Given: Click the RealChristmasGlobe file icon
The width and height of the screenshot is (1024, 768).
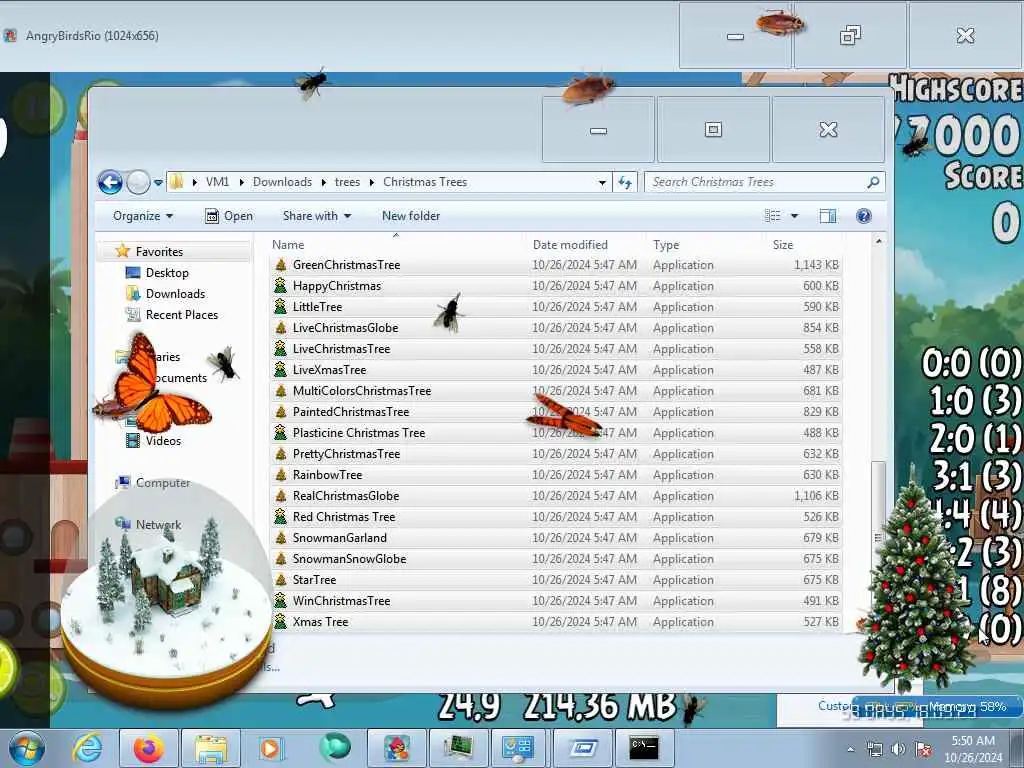Looking at the screenshot, I should (x=281, y=495).
